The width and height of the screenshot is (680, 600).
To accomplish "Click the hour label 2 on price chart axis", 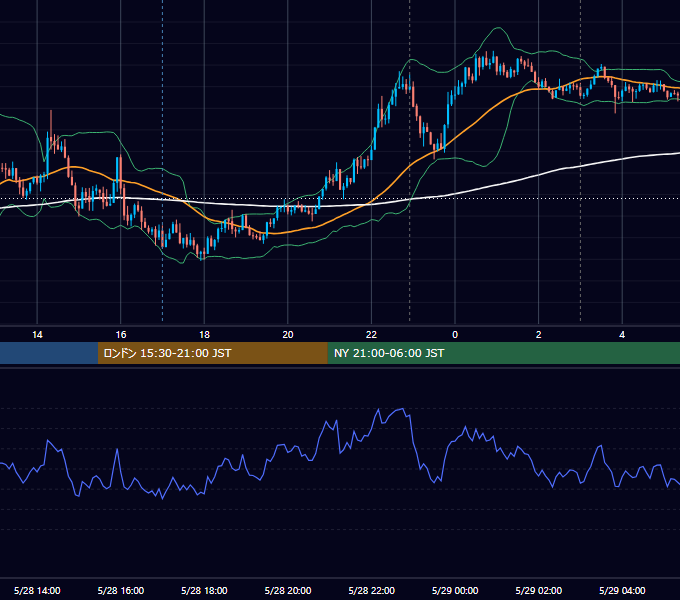I will coord(539,334).
